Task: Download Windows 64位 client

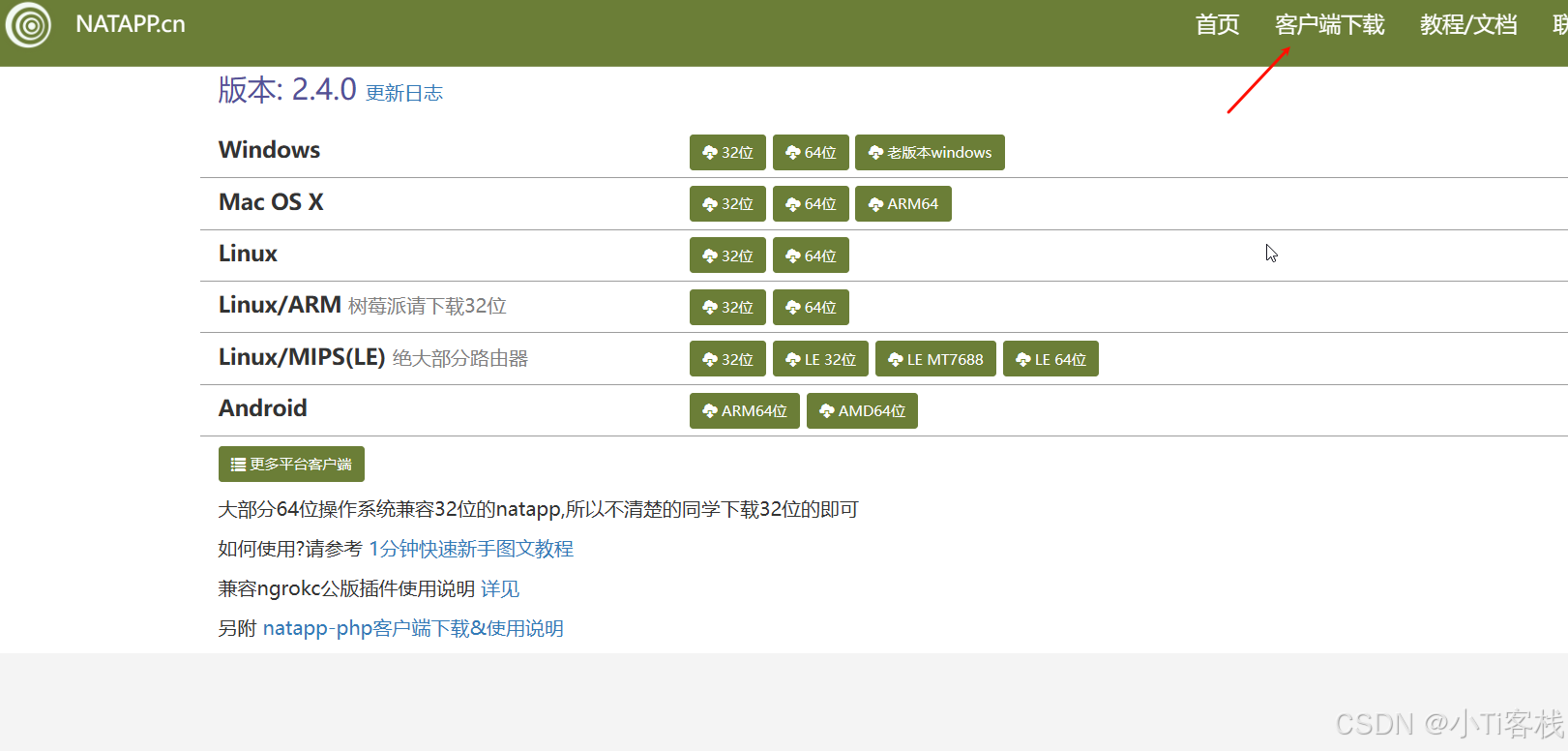Action: coord(811,152)
